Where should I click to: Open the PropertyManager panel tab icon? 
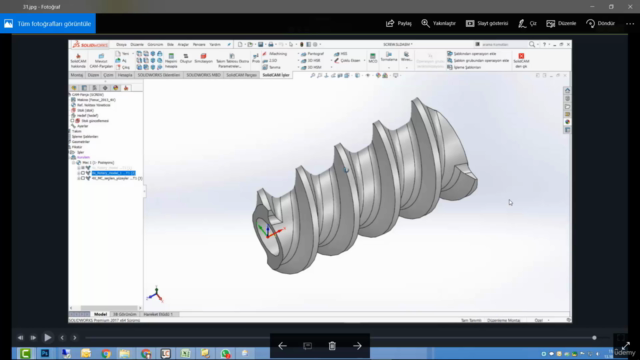(x=84, y=88)
